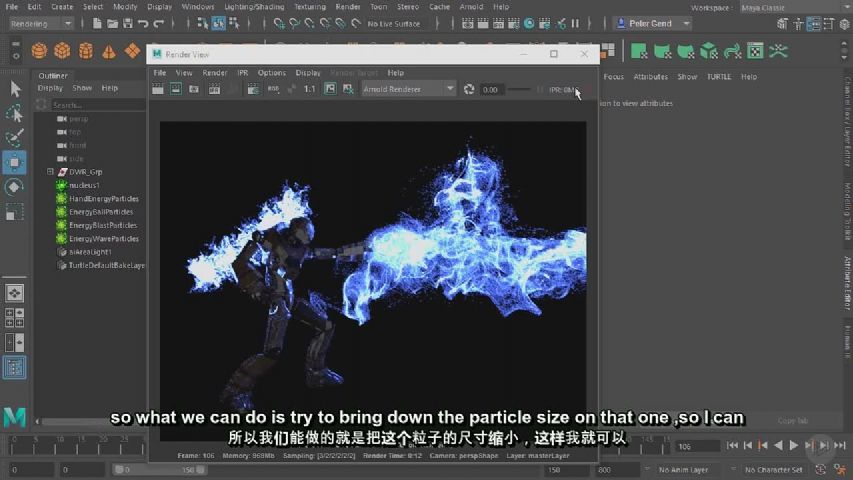The height and width of the screenshot is (480, 853).
Task: Click Remove image icon in Render View
Action: click(x=348, y=89)
